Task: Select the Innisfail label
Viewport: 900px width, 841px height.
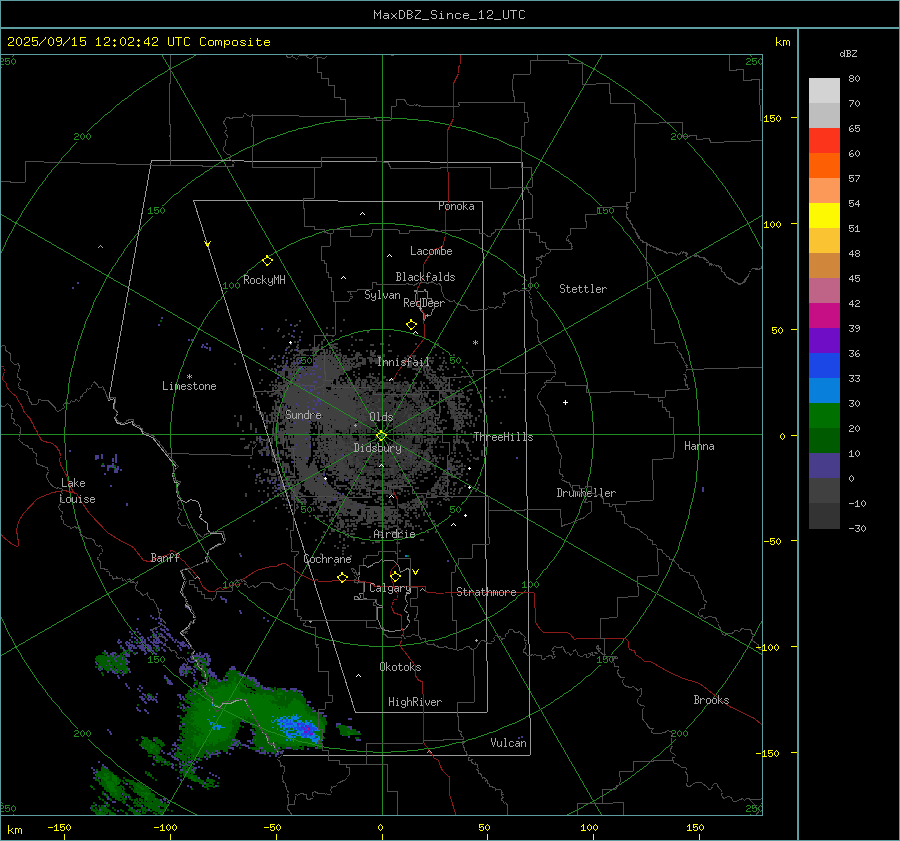Action: [x=403, y=362]
